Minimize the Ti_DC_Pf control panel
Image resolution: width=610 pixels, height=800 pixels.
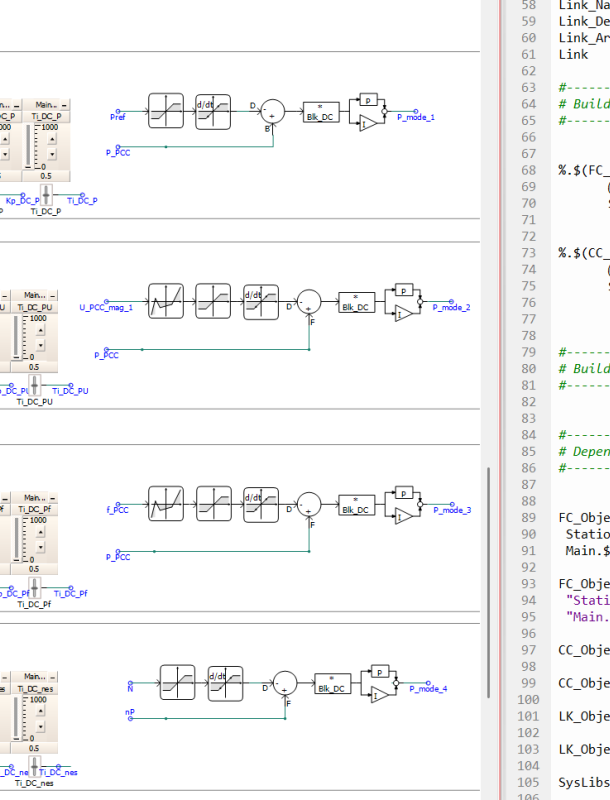(53, 498)
